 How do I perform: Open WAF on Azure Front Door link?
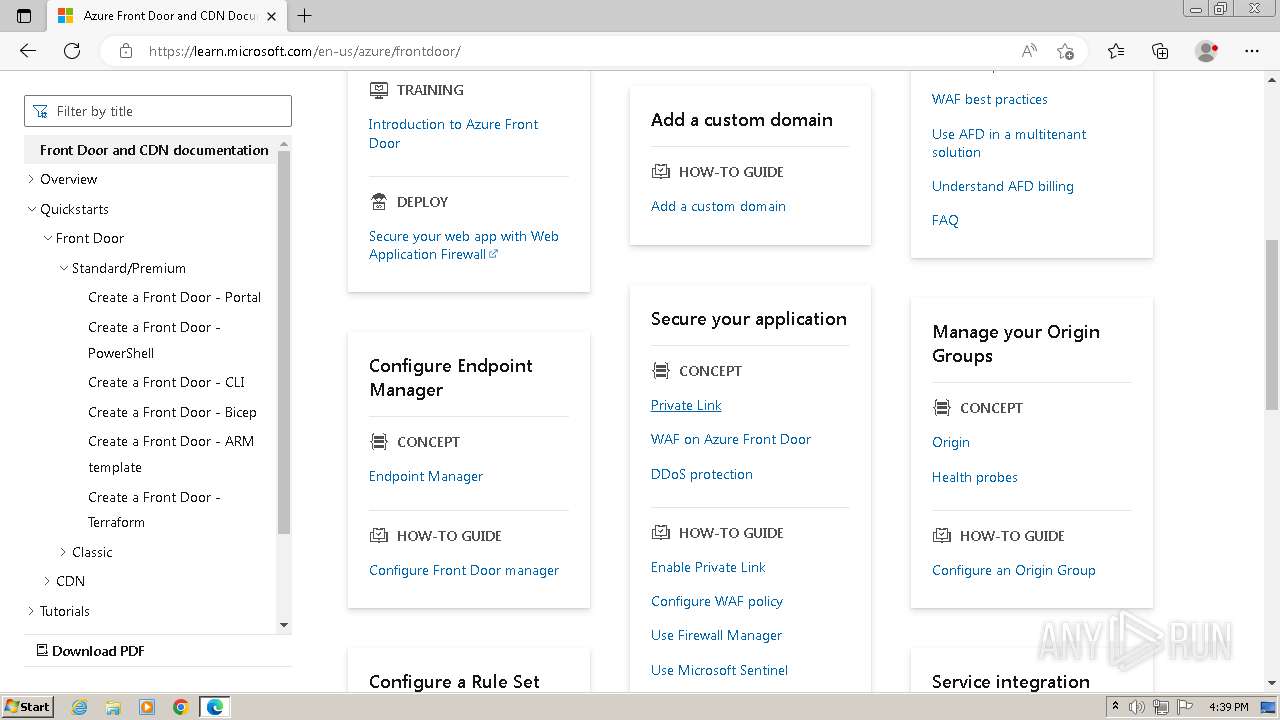731,439
